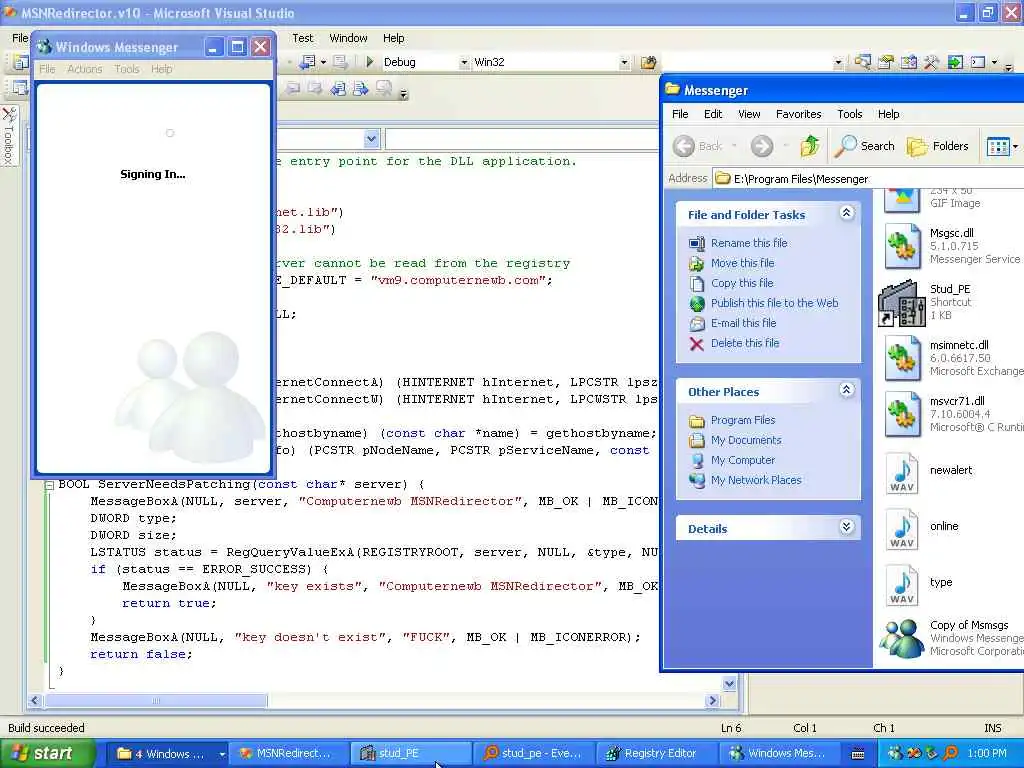Click the editor's scroll-down arrow
The height and width of the screenshot is (768, 1024).
pyautogui.click(x=729, y=684)
